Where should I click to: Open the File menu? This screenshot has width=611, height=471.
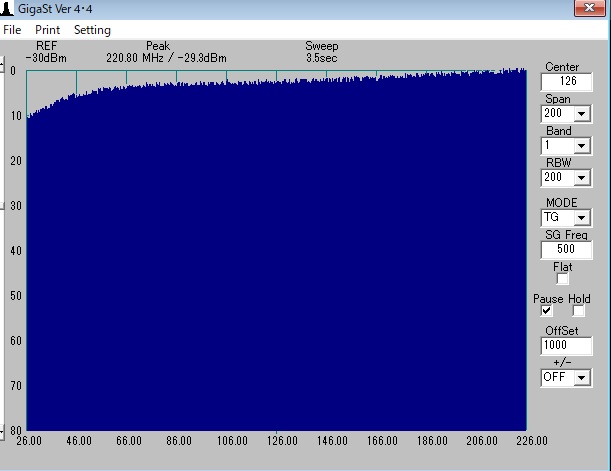tap(12, 30)
